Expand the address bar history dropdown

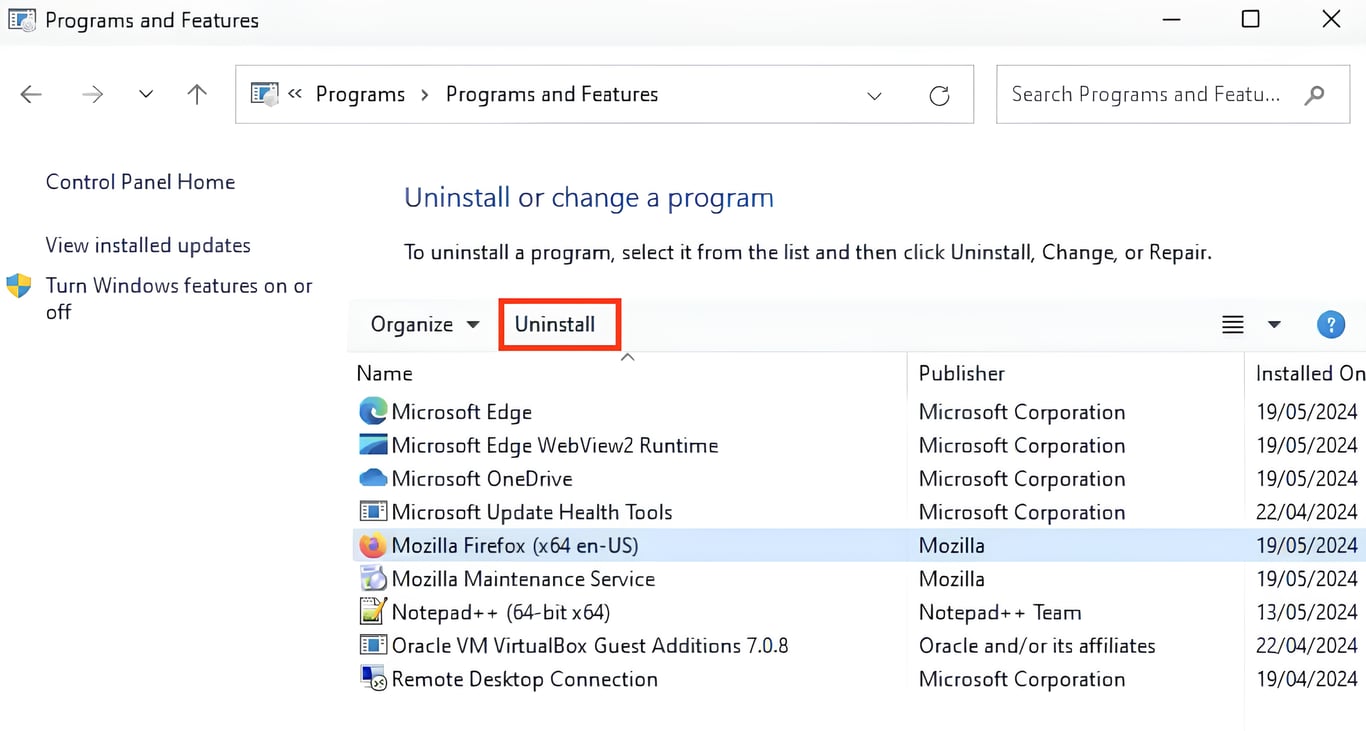875,94
